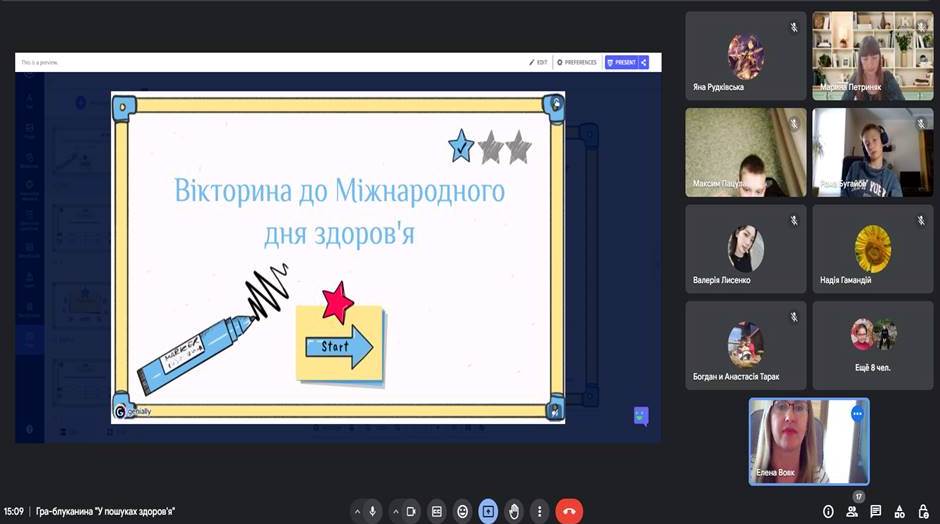Open the three-dot More options menu
The height and width of the screenshot is (524, 940).
[540, 511]
